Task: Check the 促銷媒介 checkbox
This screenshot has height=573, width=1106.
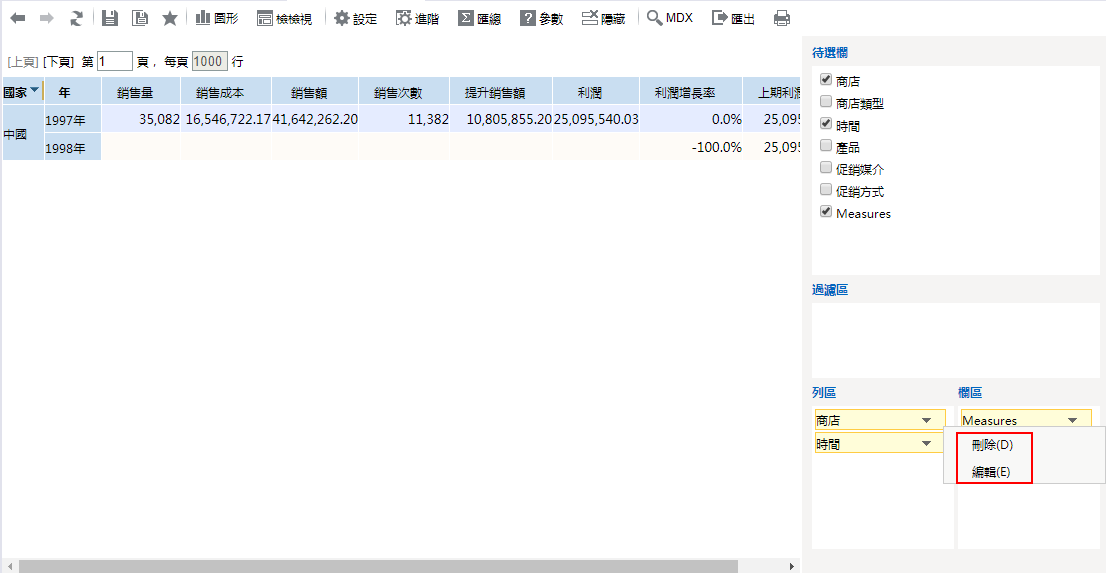Action: coord(826,168)
